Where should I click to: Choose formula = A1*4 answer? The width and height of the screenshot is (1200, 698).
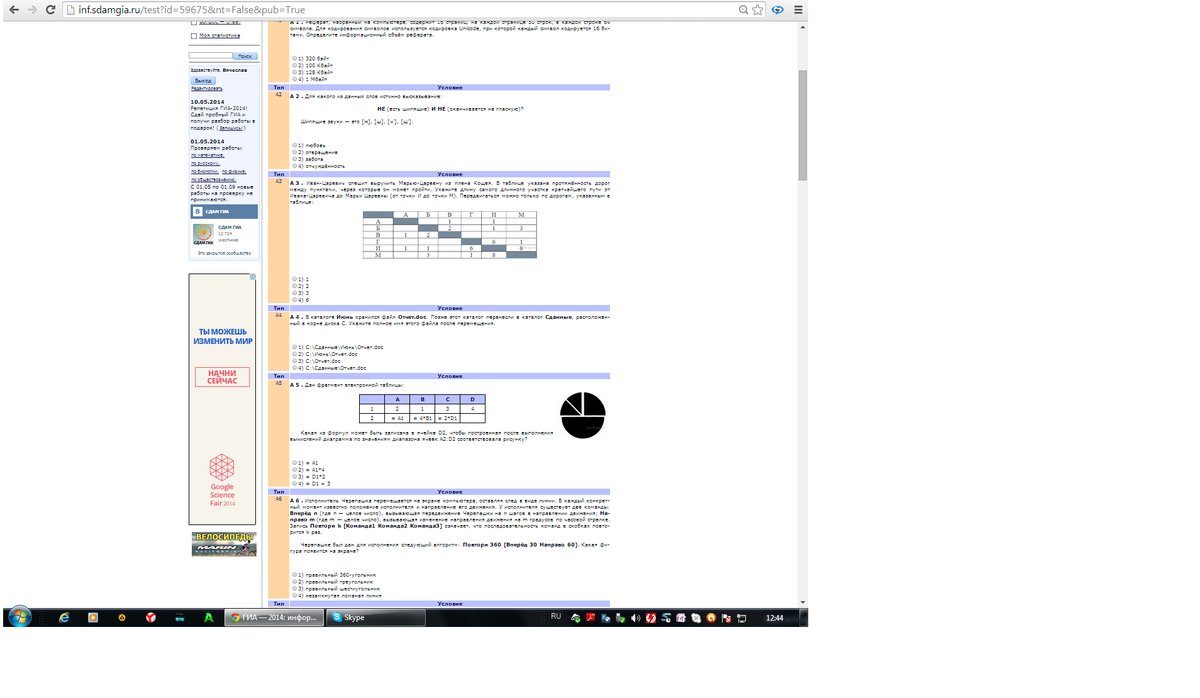(x=296, y=469)
